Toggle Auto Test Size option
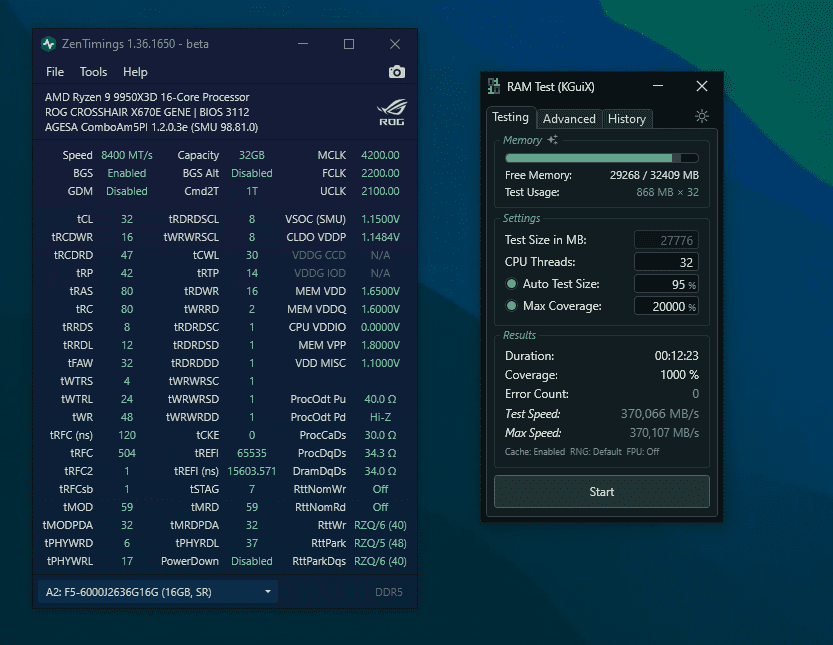Image resolution: width=833 pixels, height=645 pixels. 512,284
